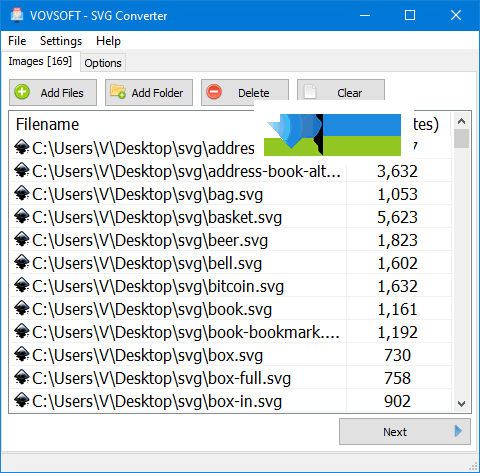Click the red minus Delete icon

[x=214, y=92]
